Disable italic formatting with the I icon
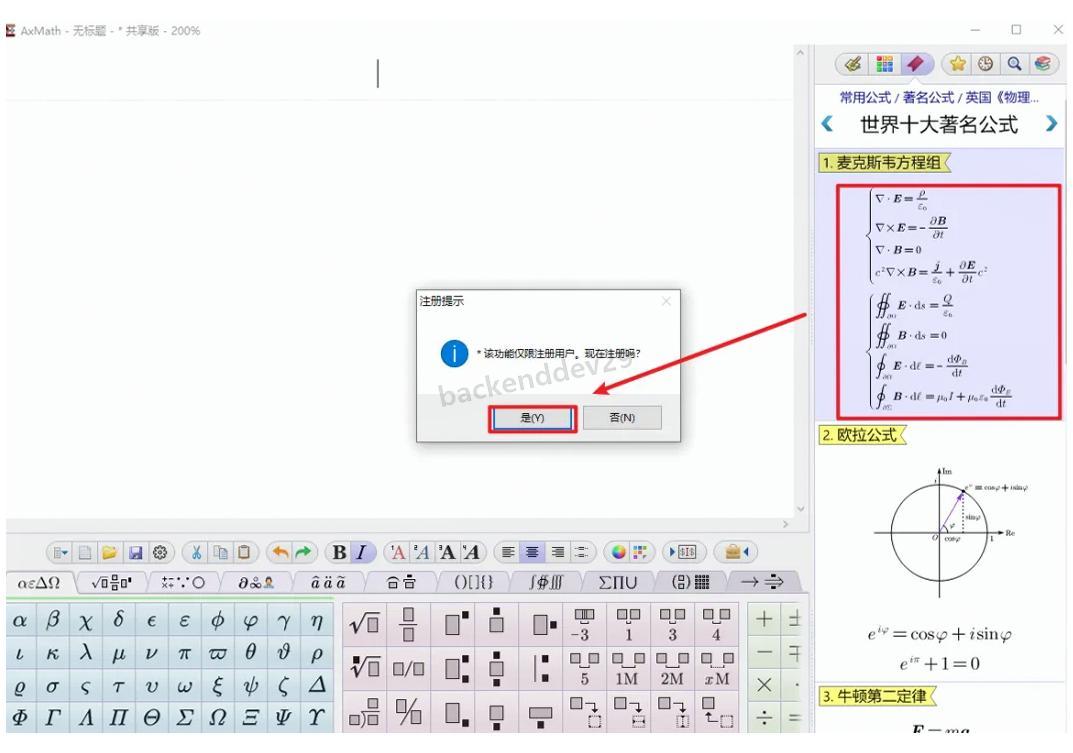This screenshot has width=1073, height=753. click(x=360, y=549)
